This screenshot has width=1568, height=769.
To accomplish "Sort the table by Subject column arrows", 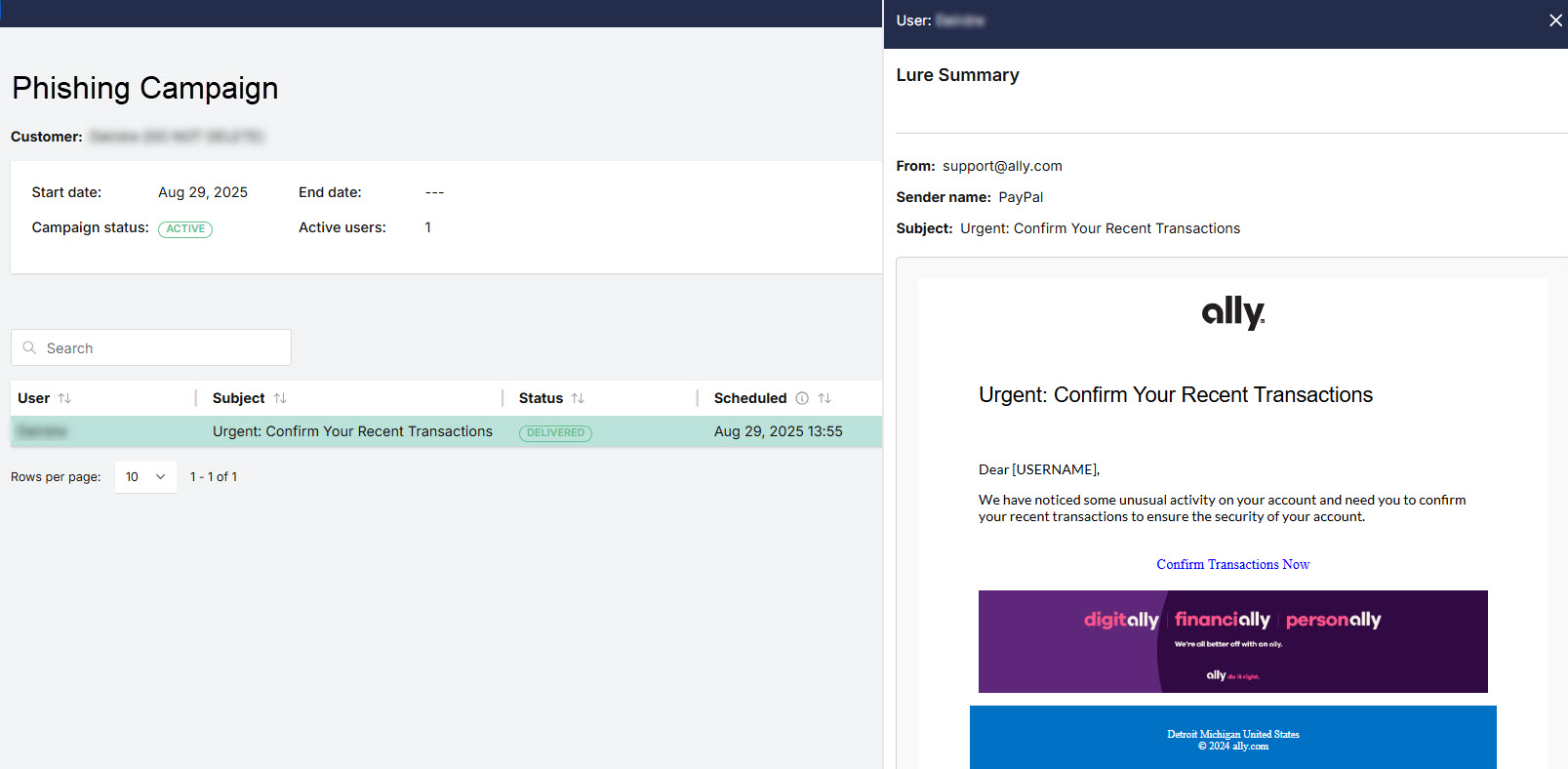I will (280, 398).
